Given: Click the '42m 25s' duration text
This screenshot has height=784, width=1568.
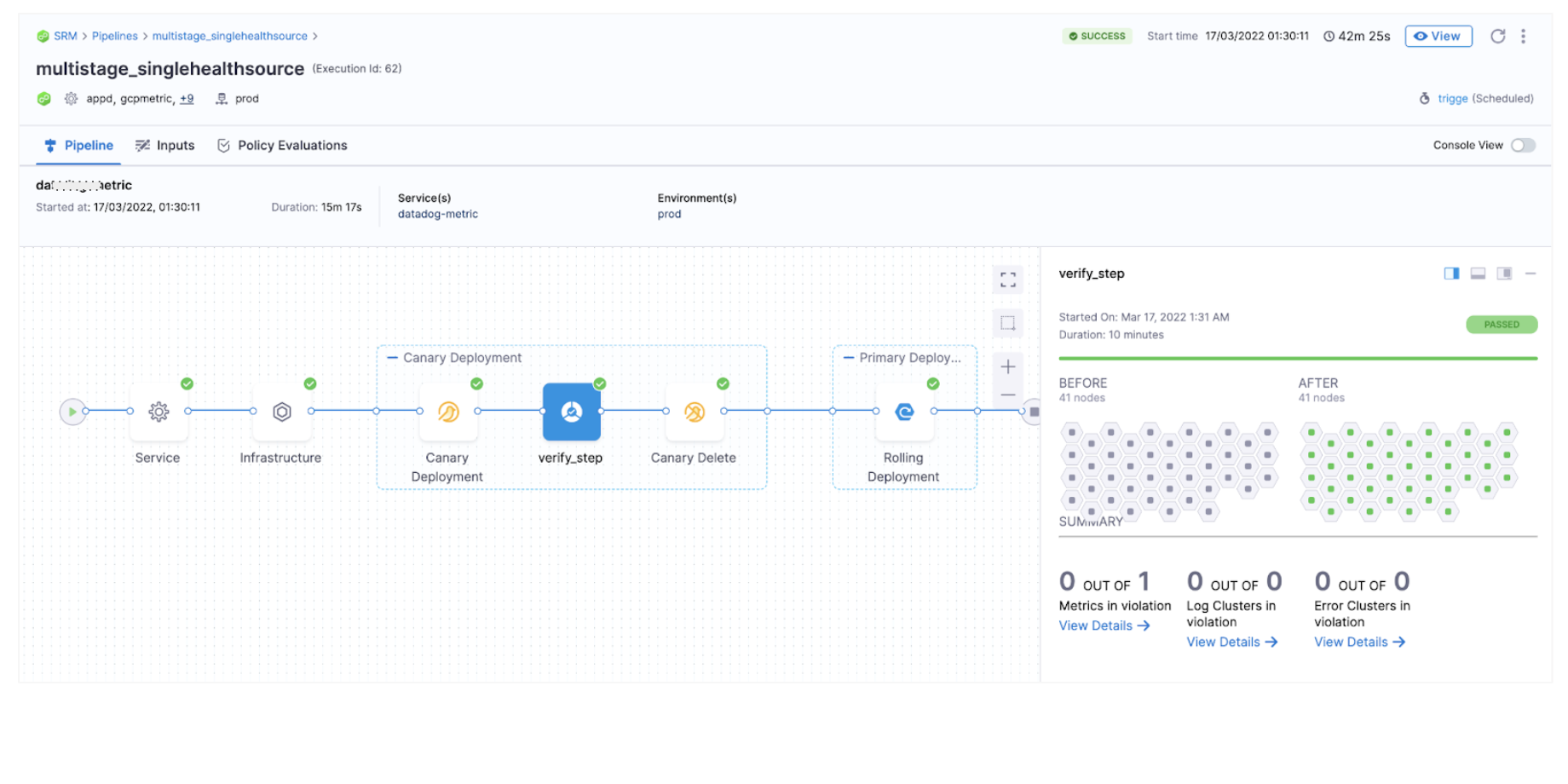Looking at the screenshot, I should [1363, 36].
